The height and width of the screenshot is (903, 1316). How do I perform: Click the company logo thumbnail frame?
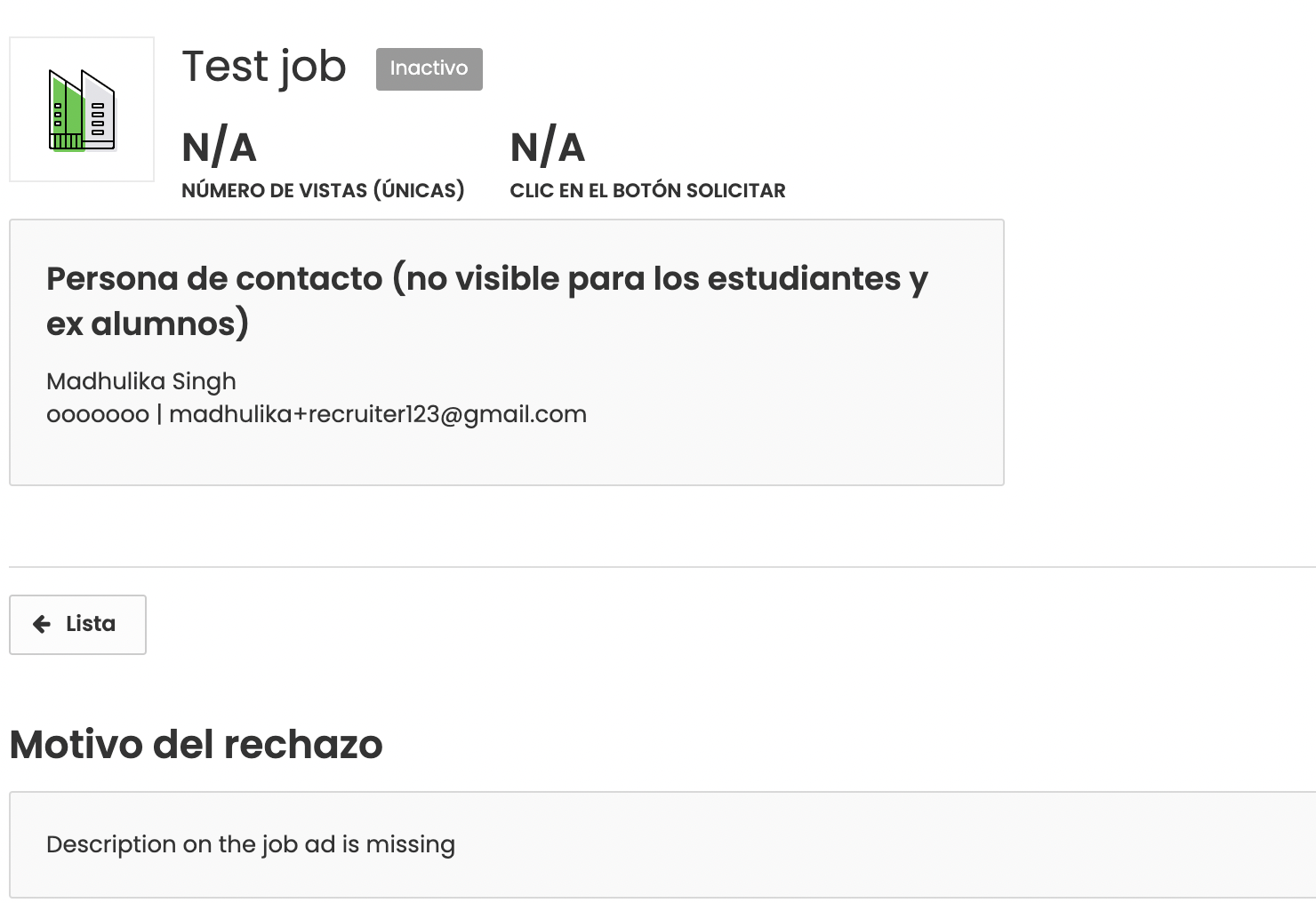[82, 109]
